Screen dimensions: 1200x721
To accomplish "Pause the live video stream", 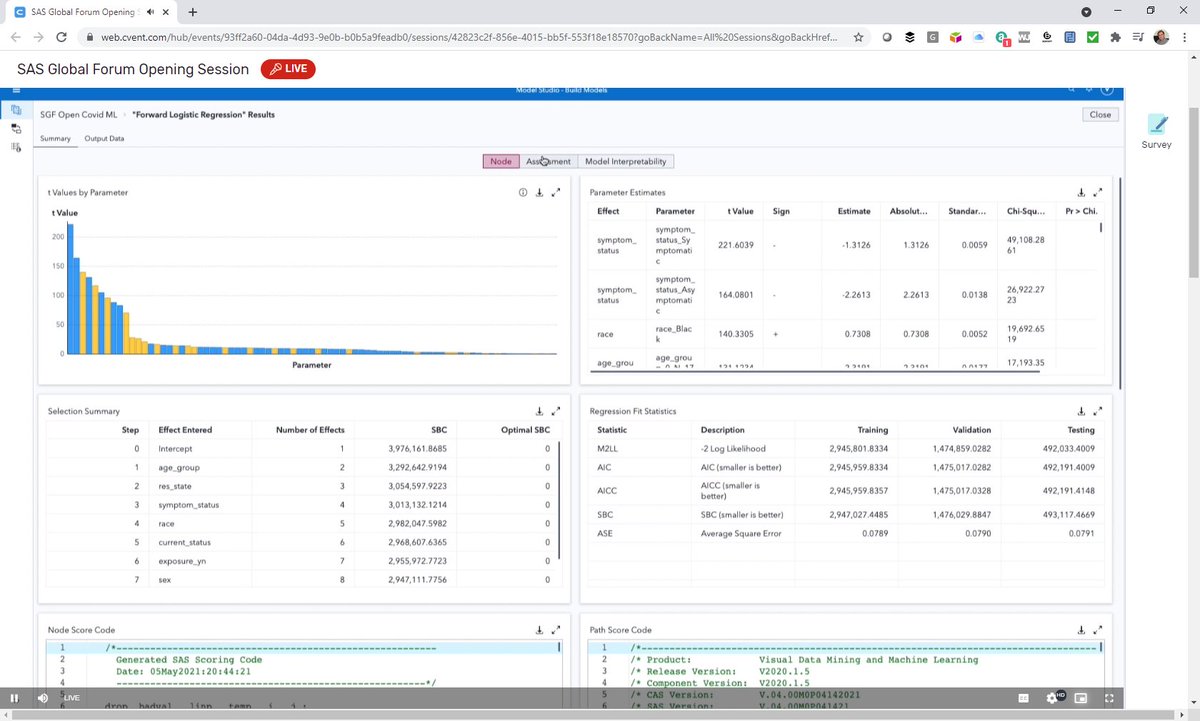I will point(14,698).
